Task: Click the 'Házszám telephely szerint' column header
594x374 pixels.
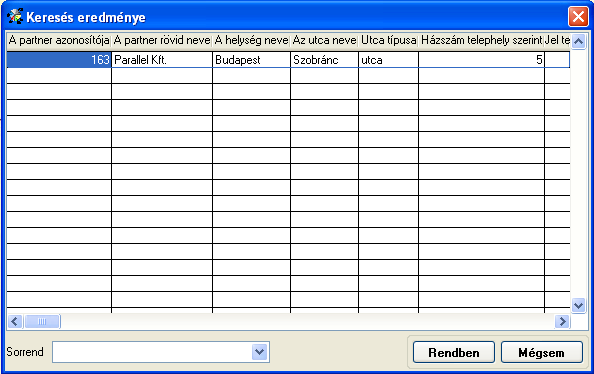Action: tap(481, 40)
